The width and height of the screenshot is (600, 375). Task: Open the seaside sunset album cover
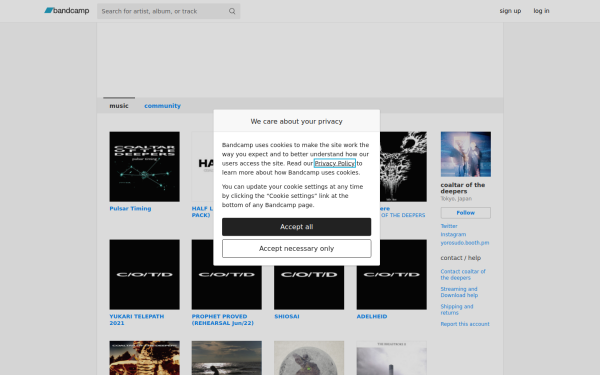coord(227,358)
